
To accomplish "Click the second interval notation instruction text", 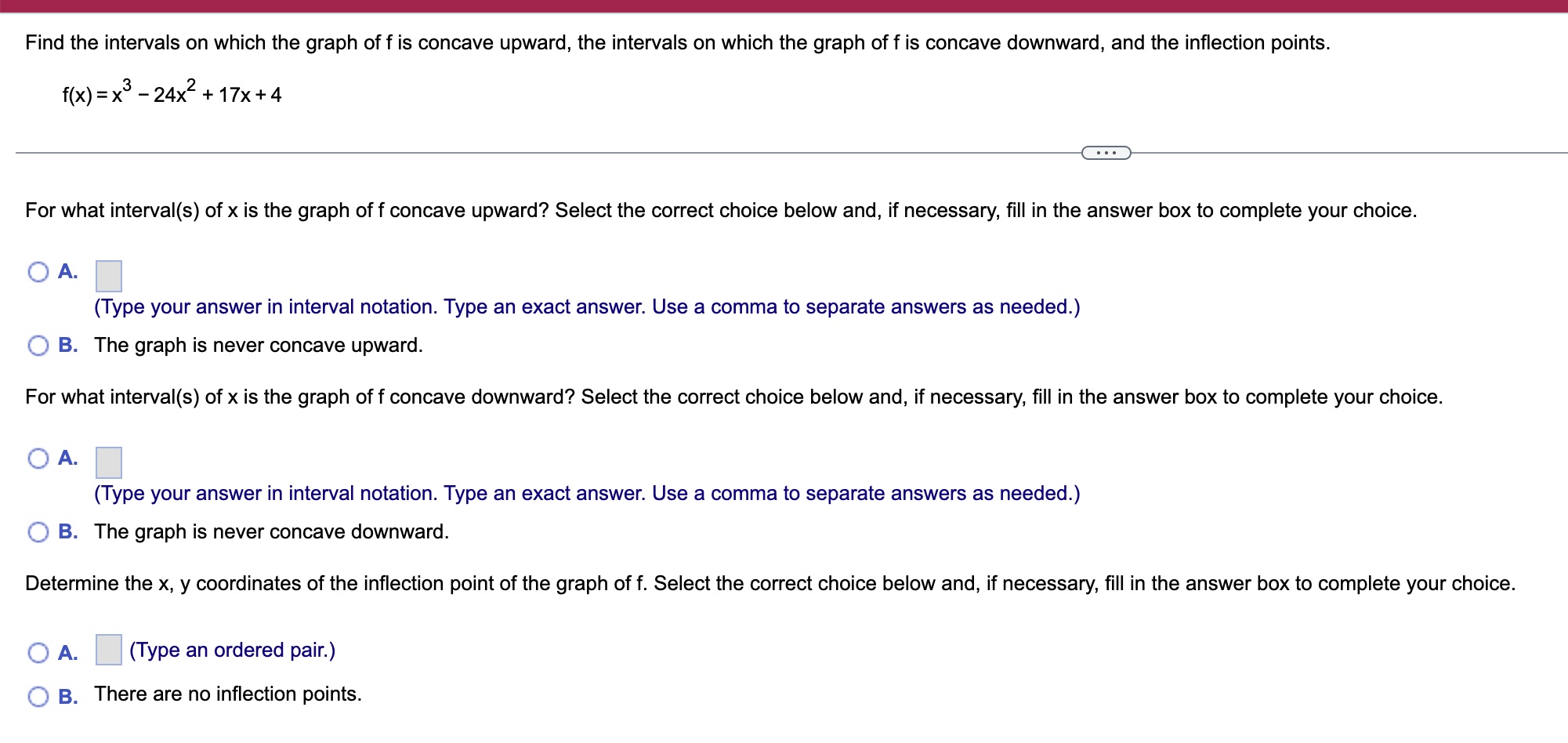I will [x=586, y=493].
